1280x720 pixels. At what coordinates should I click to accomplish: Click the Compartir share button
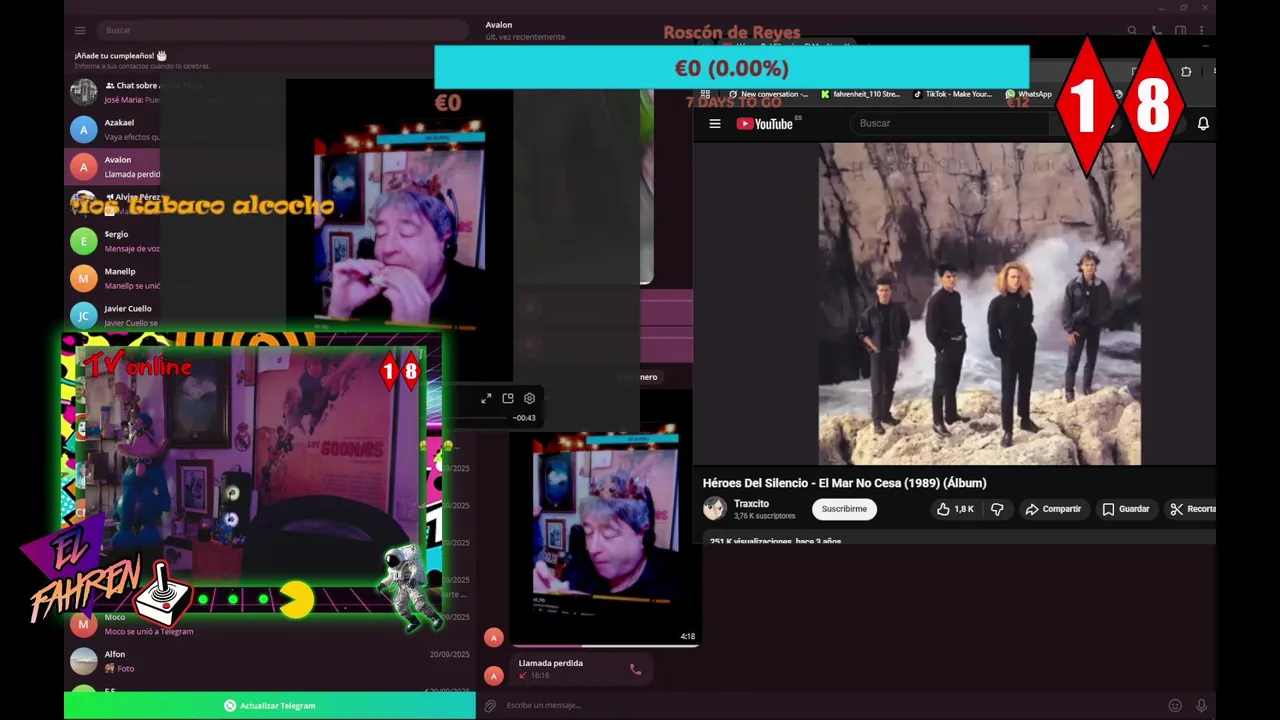tap(1053, 509)
